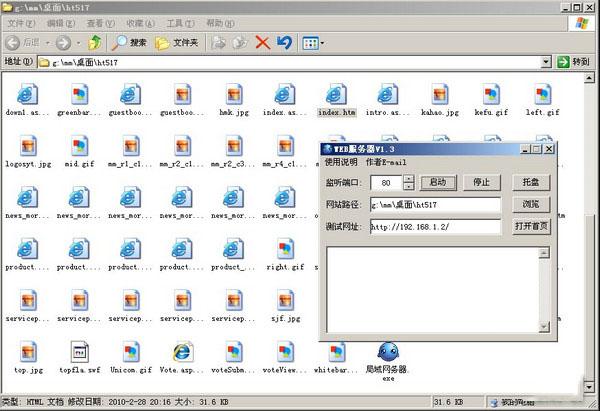Minimize to tray with 托盘 button

coord(531,183)
